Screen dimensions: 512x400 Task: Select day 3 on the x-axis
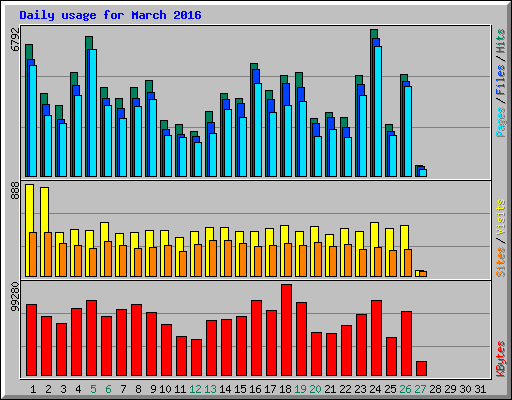pyautogui.click(x=63, y=389)
